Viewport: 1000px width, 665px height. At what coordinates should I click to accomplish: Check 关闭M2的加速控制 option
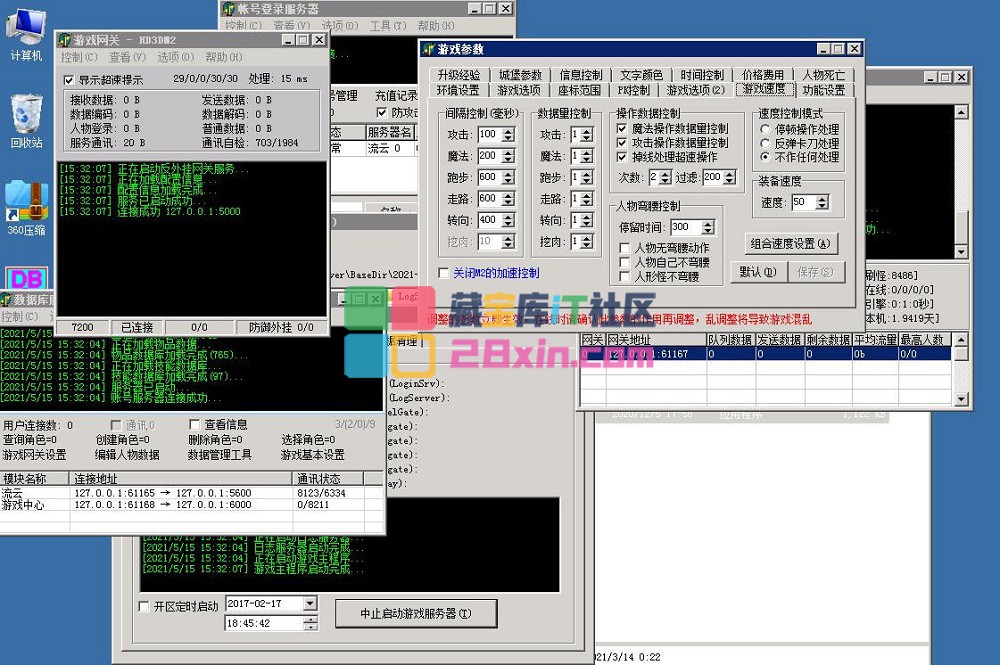[443, 273]
